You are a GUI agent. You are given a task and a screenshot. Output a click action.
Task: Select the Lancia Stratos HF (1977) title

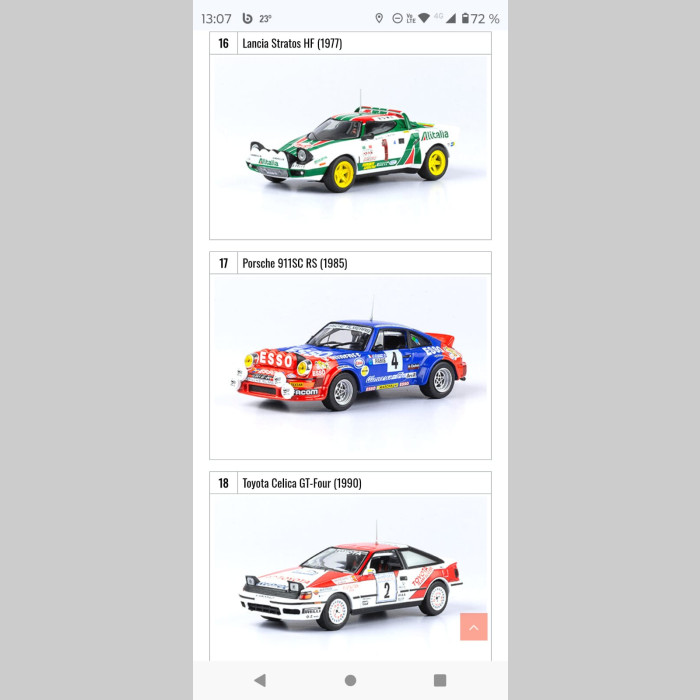point(292,43)
